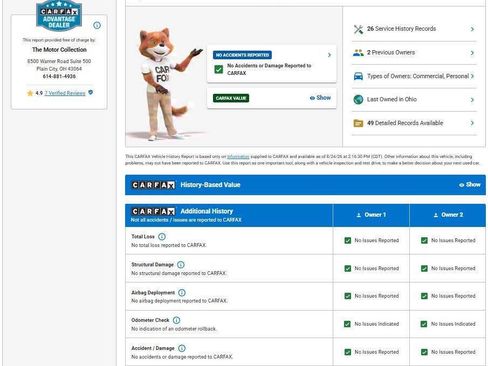Click the NO ACCIDENTS REPORTED badge

(242, 55)
